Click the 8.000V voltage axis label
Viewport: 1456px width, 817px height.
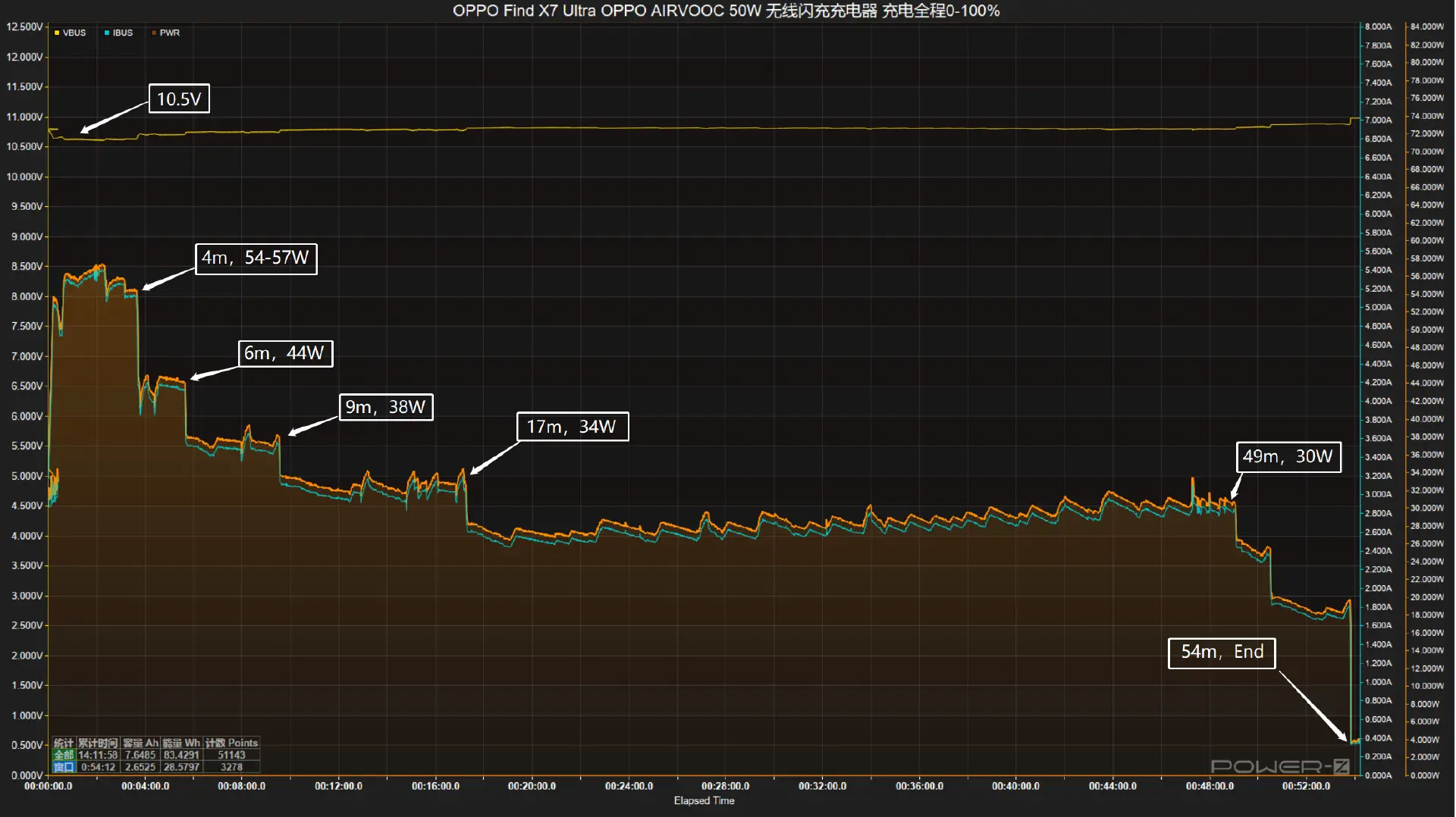click(27, 296)
